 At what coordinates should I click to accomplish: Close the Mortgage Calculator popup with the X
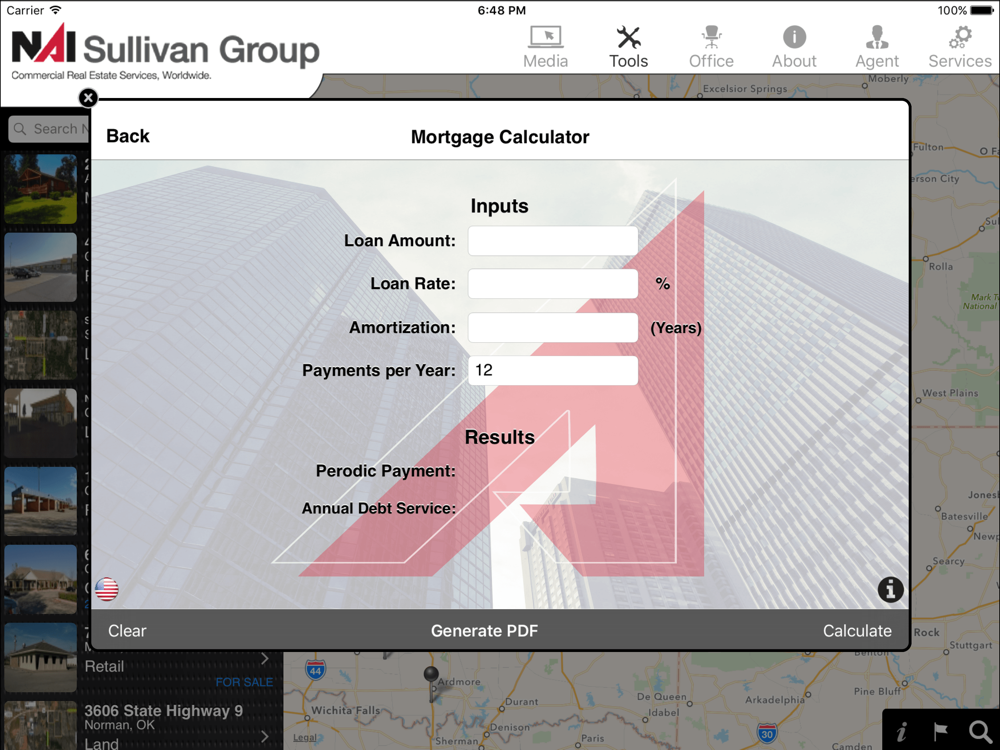pos(88,98)
